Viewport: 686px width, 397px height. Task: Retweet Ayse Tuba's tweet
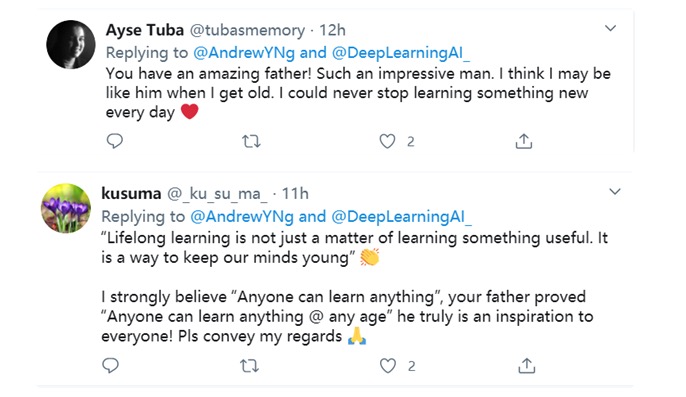[x=251, y=141]
